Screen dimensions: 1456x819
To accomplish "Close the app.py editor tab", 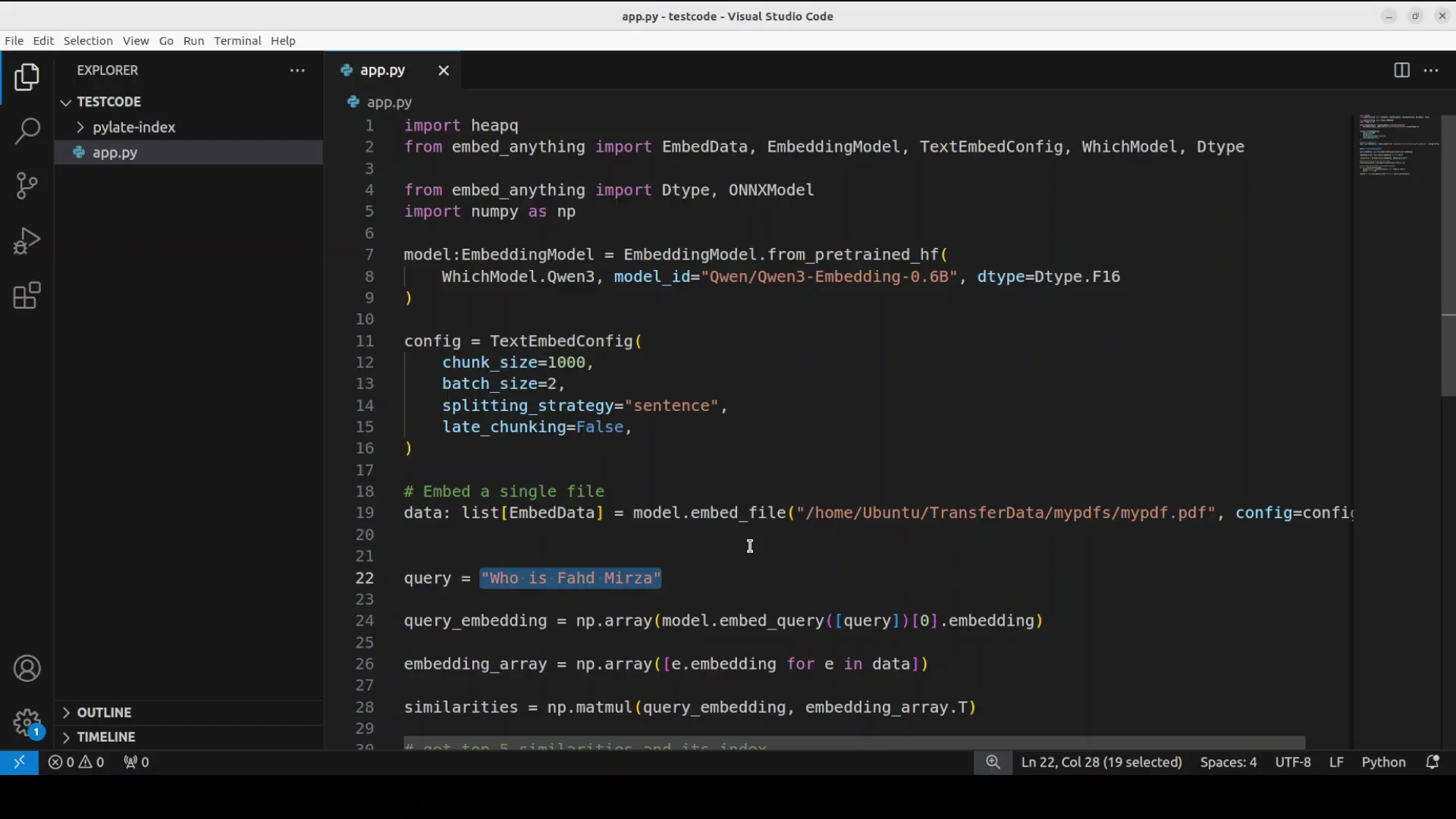I will click(444, 71).
